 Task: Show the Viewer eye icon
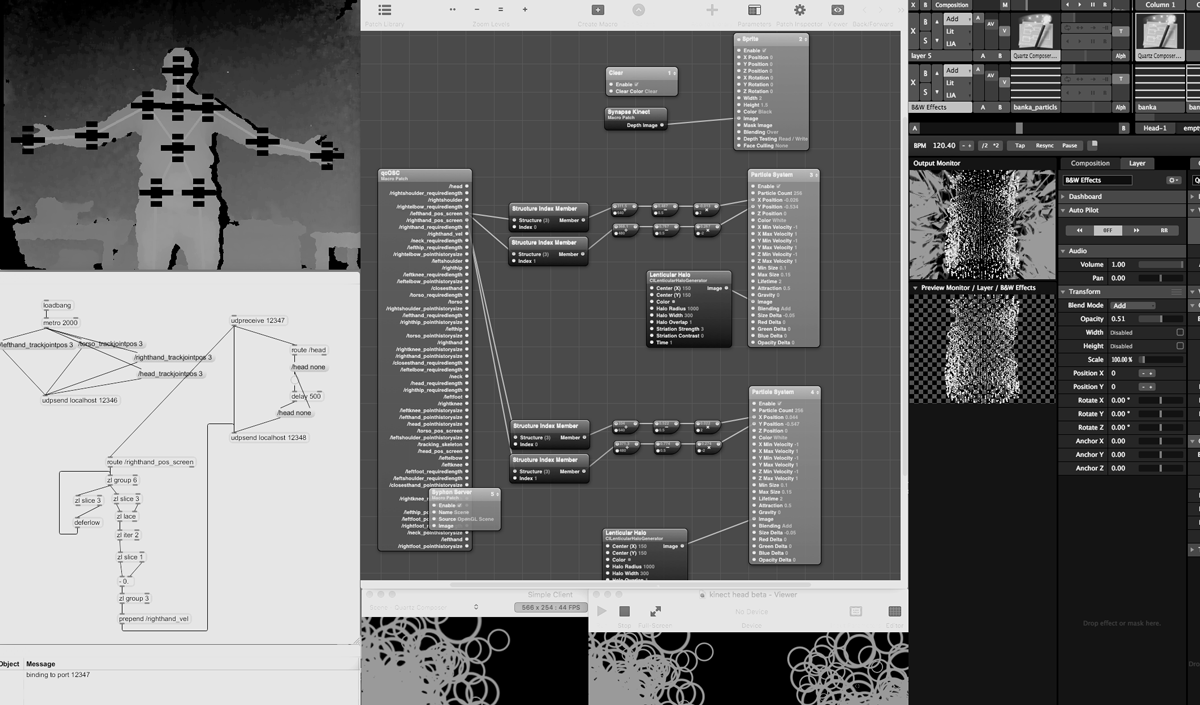[x=838, y=10]
